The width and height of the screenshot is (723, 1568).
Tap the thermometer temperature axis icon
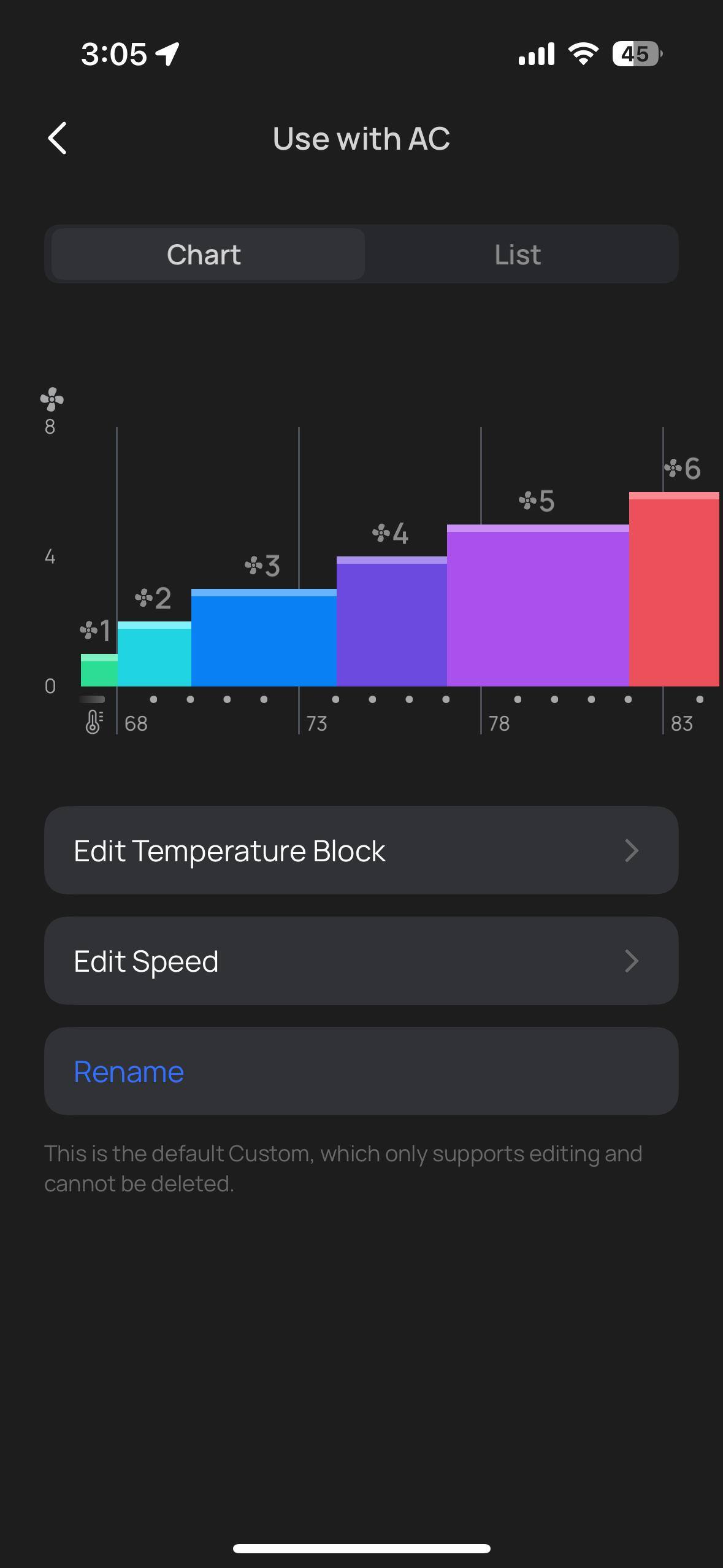coord(93,722)
